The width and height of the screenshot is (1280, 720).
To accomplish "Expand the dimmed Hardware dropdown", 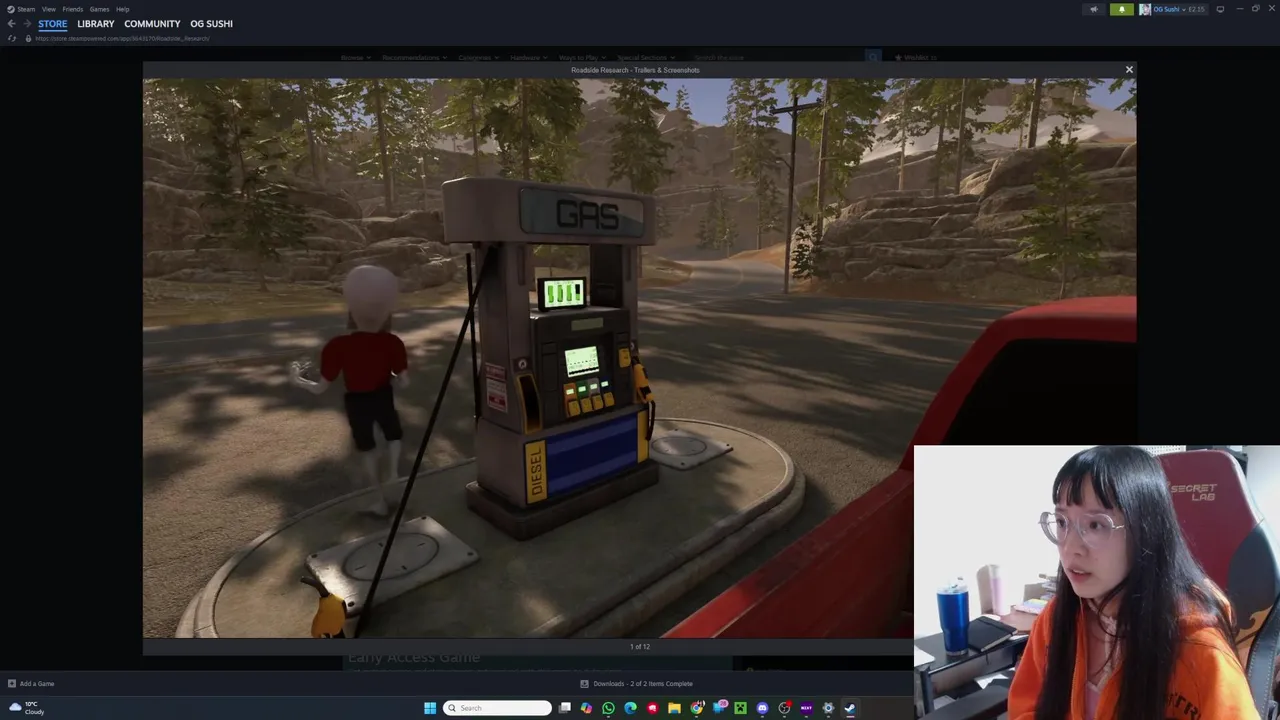I will pos(528,58).
